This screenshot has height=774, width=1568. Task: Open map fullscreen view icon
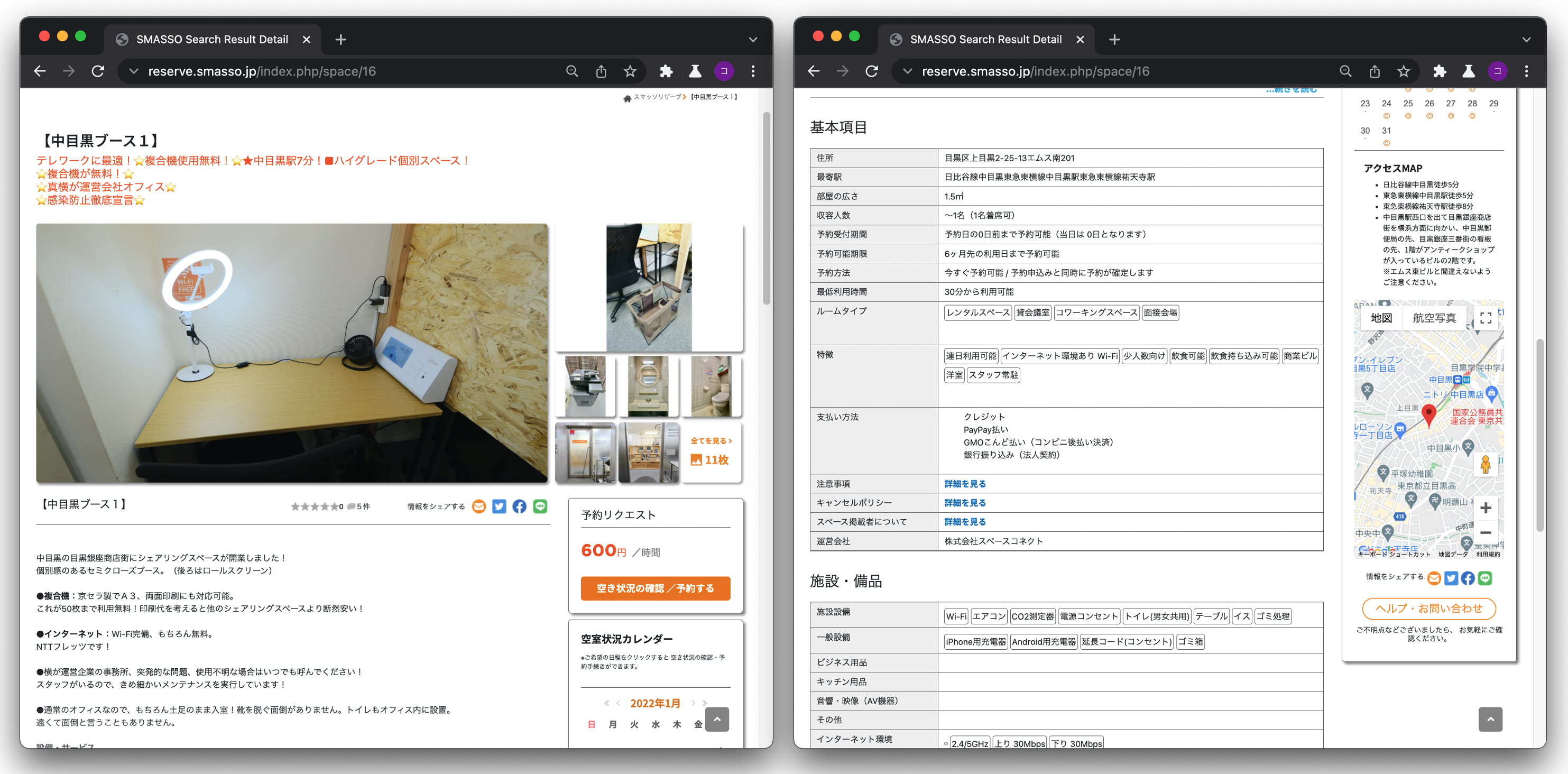pos(1485,318)
